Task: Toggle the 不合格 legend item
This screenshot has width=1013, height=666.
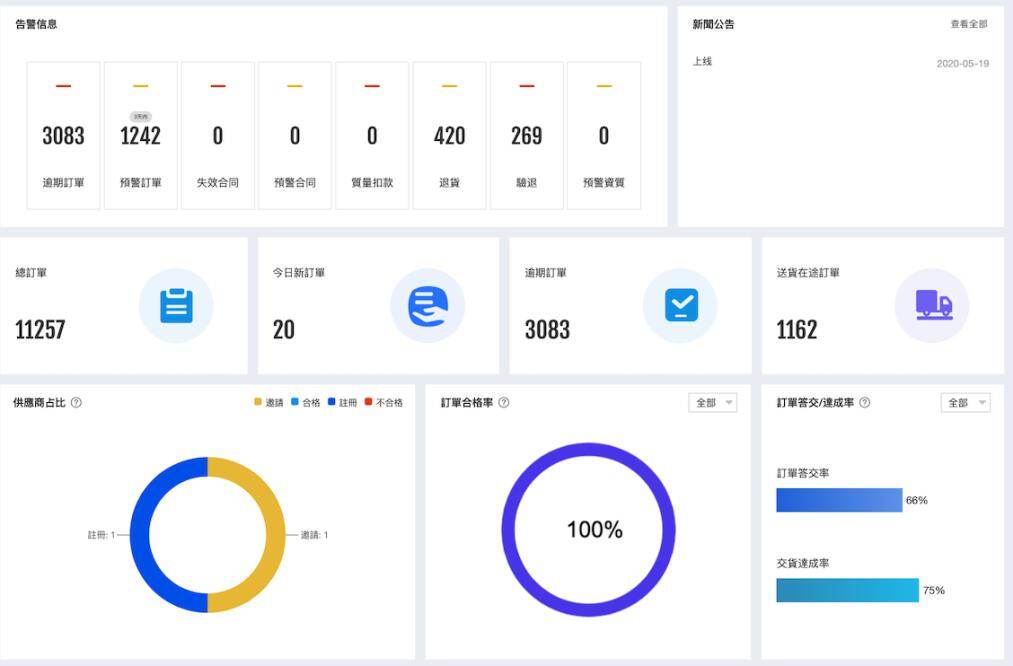Action: (x=384, y=403)
